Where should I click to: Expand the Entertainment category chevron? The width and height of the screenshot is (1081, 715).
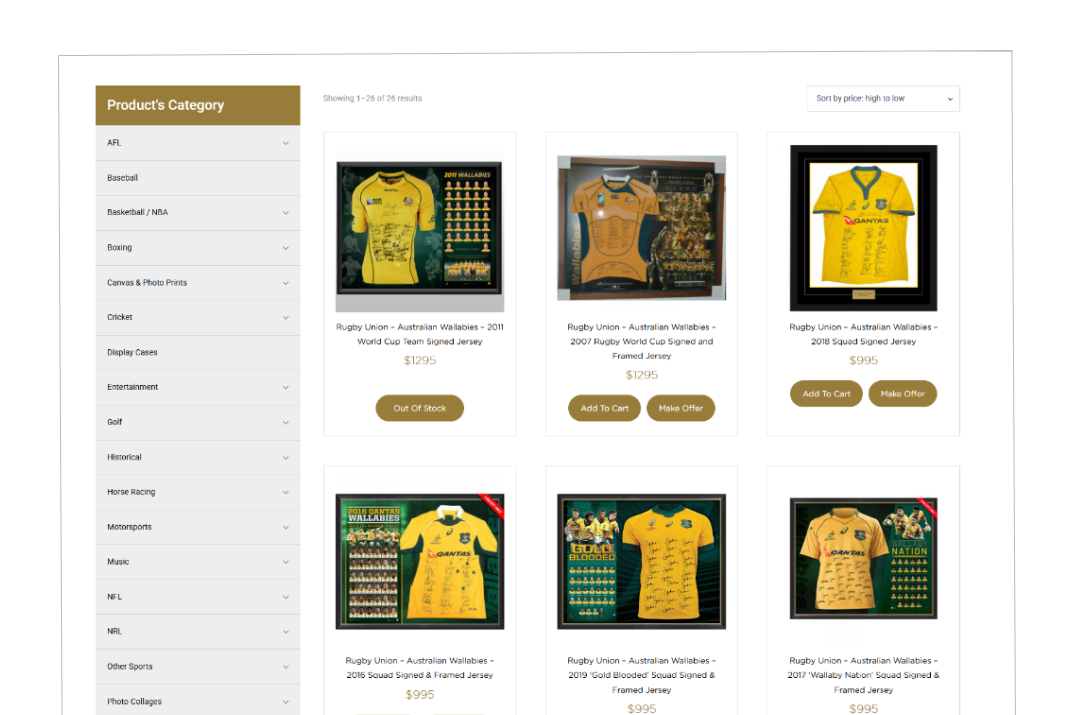(x=285, y=387)
